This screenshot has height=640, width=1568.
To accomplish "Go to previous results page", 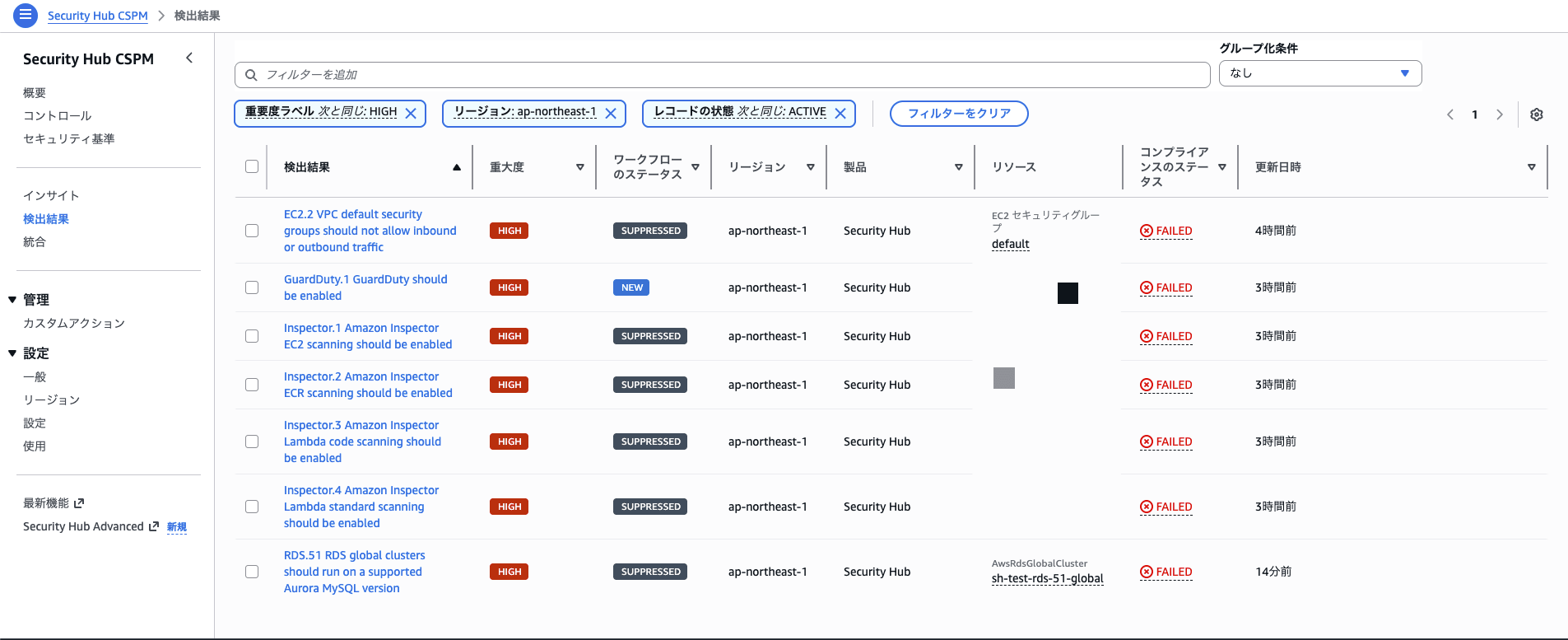I will (x=1450, y=114).
